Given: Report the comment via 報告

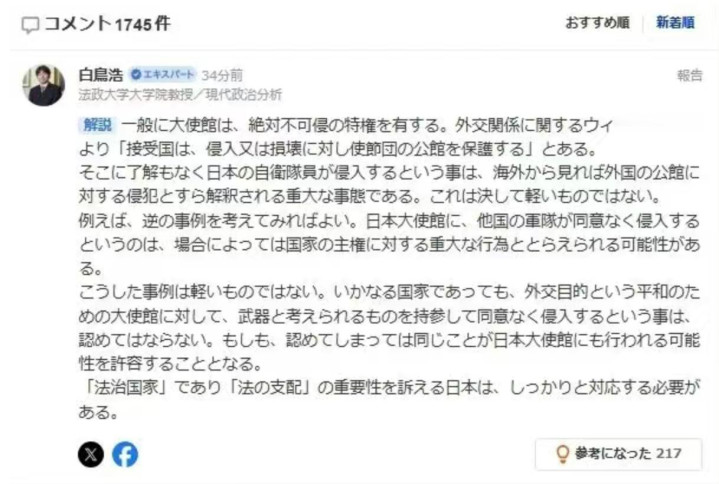Looking at the screenshot, I should (690, 75).
